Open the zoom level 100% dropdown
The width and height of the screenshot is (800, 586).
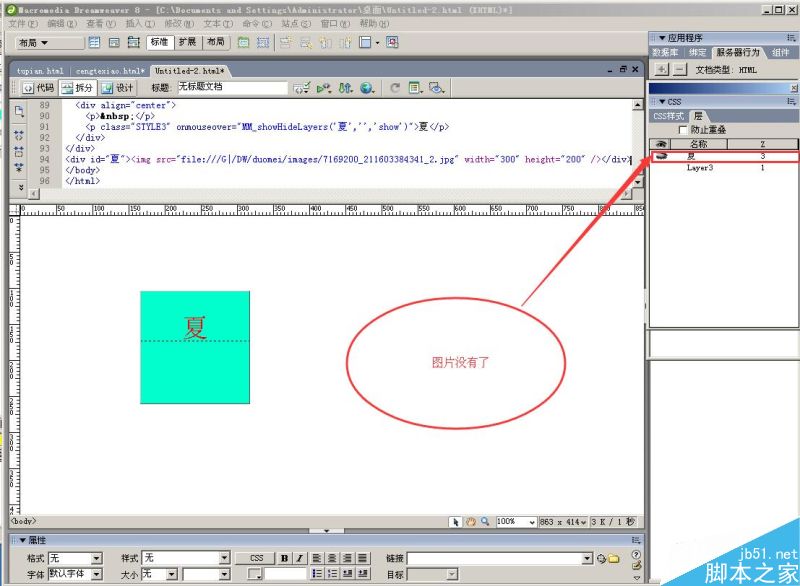tap(532, 522)
